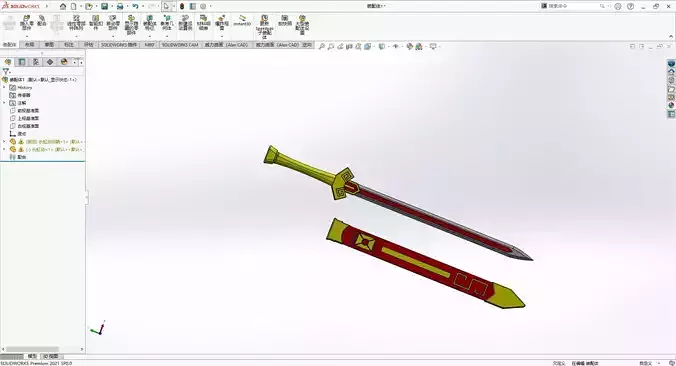
Task: Expand the Save dropdown arrow
Action: click(112, 6)
